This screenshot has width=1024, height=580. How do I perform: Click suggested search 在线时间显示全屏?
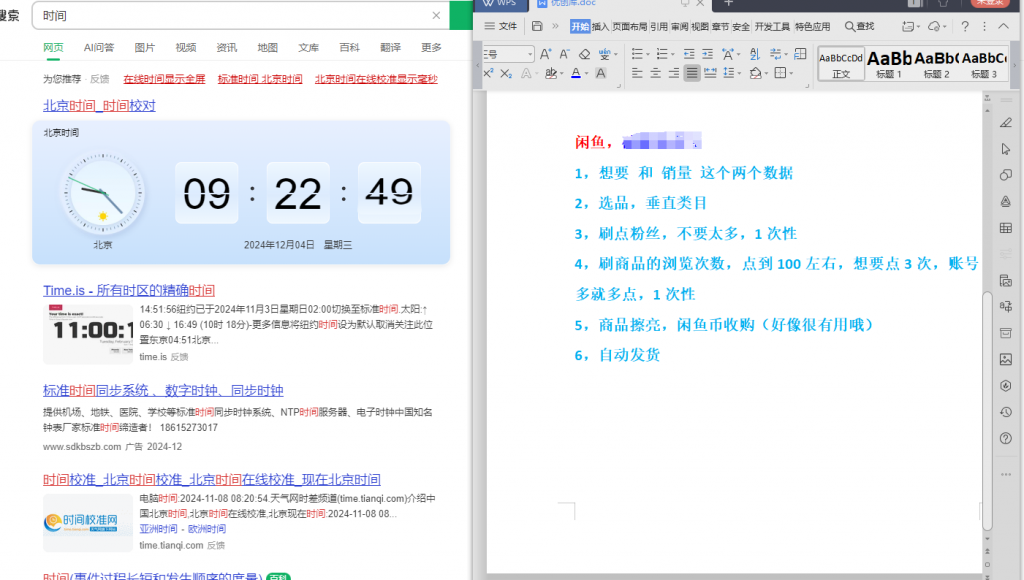point(164,79)
